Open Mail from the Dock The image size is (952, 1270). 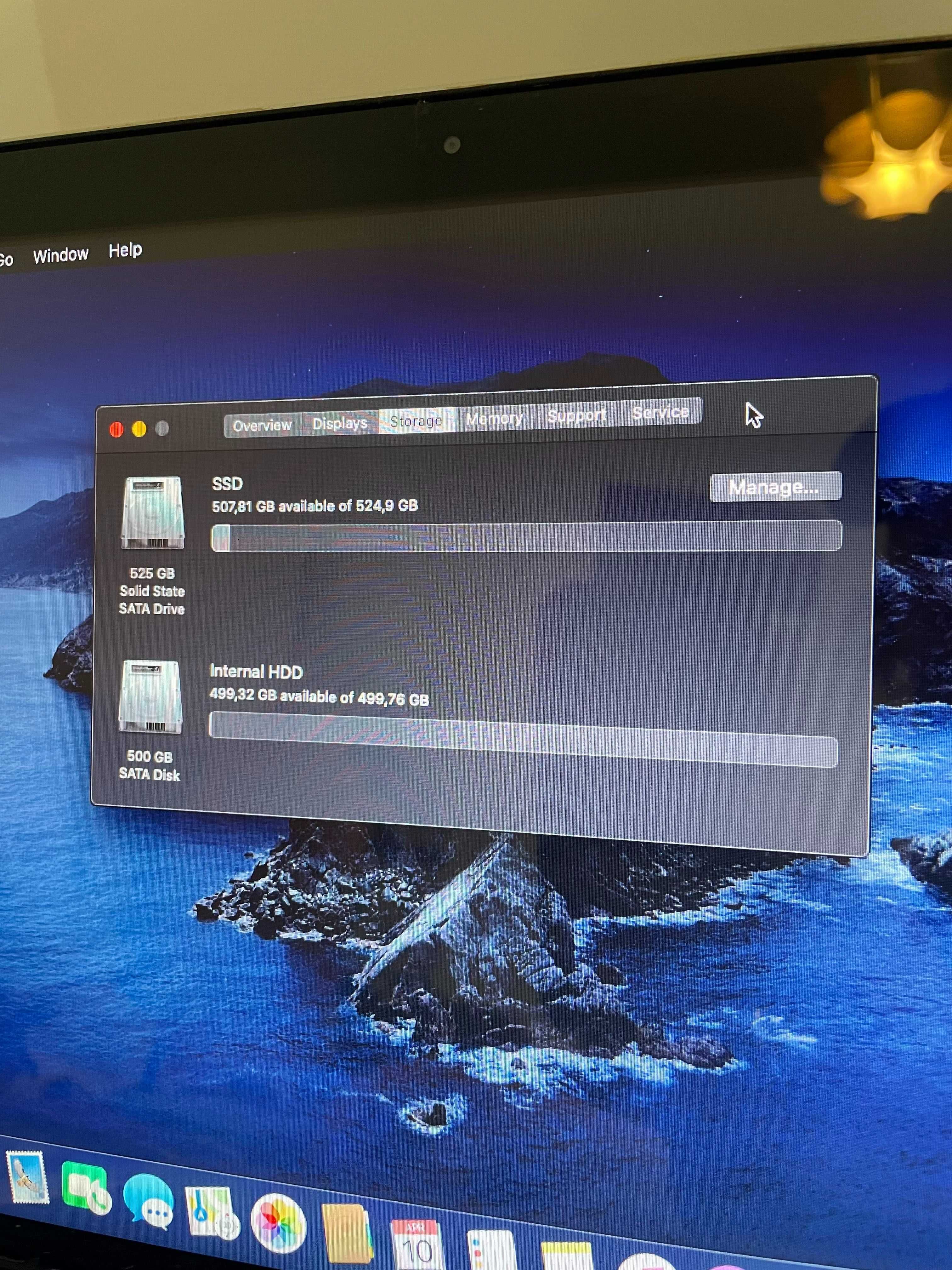27,1178
